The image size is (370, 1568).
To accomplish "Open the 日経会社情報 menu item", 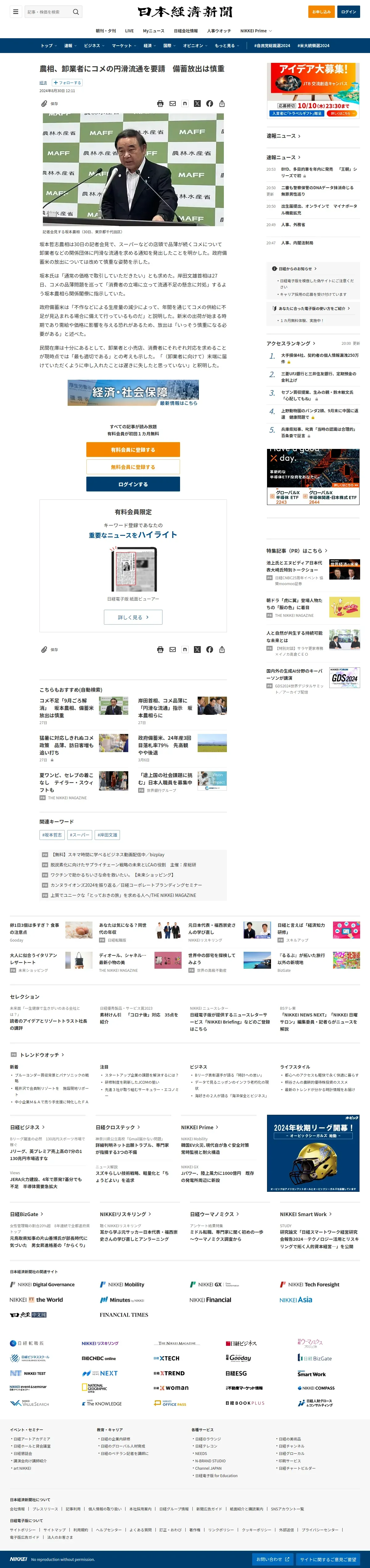I will tap(186, 31).
